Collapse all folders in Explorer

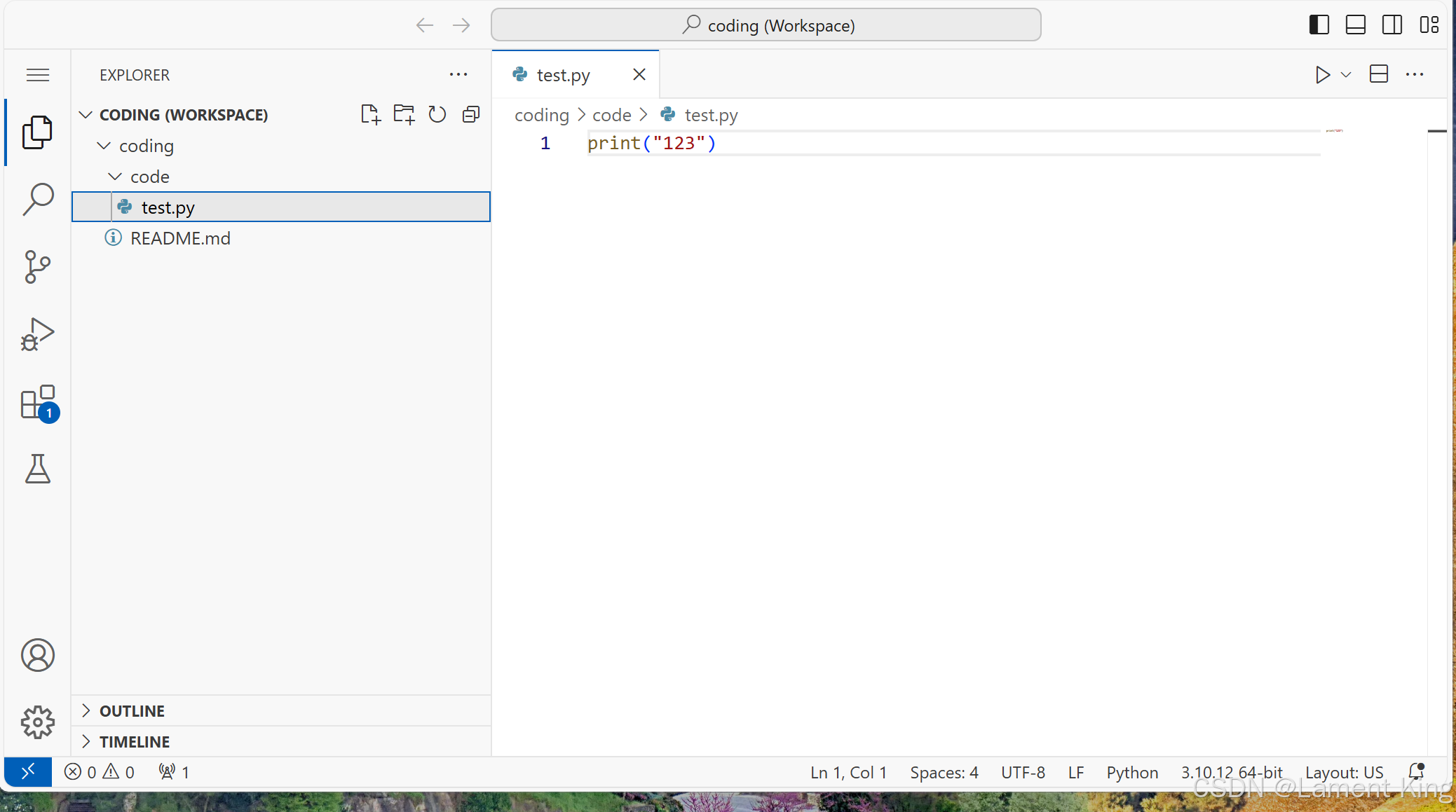pyautogui.click(x=471, y=114)
